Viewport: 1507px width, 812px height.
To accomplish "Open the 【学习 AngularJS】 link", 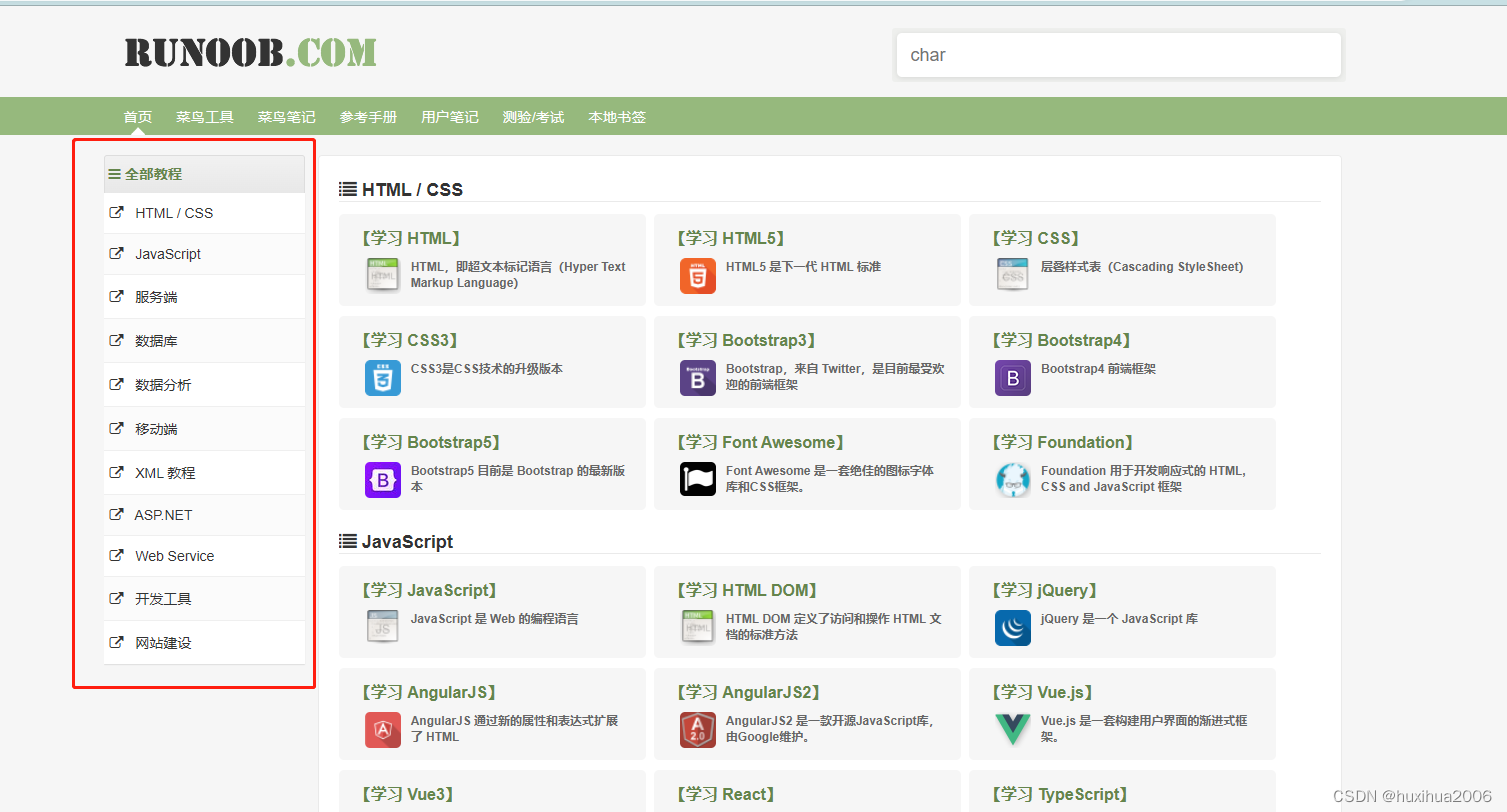I will [x=431, y=692].
